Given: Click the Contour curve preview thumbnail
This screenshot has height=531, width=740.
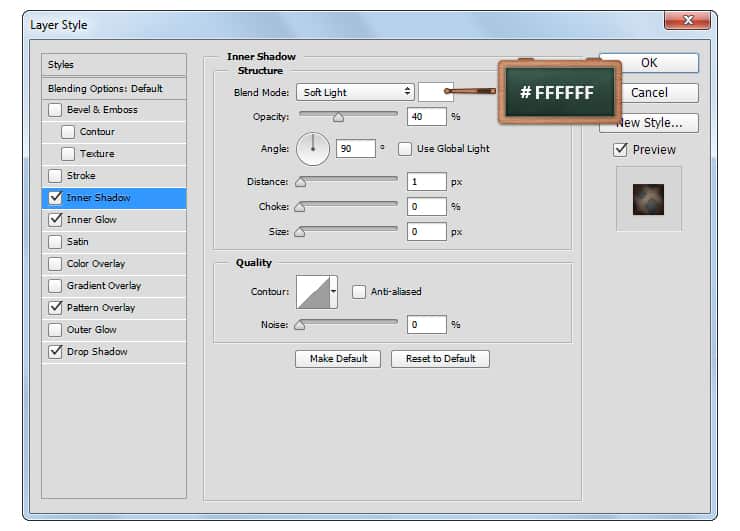Looking at the screenshot, I should tap(315, 292).
